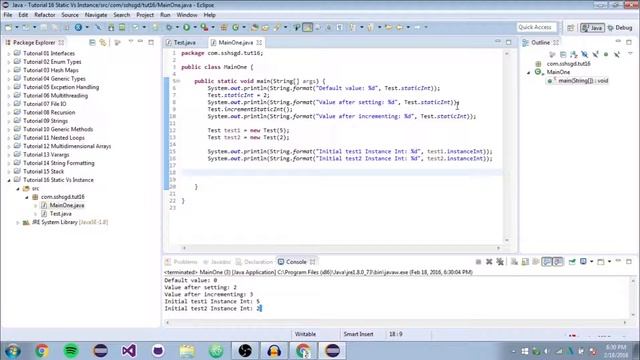The image size is (640, 360).
Task: Select Tutorial 12 Multidimensional Arrays project
Action: [x=67, y=146]
